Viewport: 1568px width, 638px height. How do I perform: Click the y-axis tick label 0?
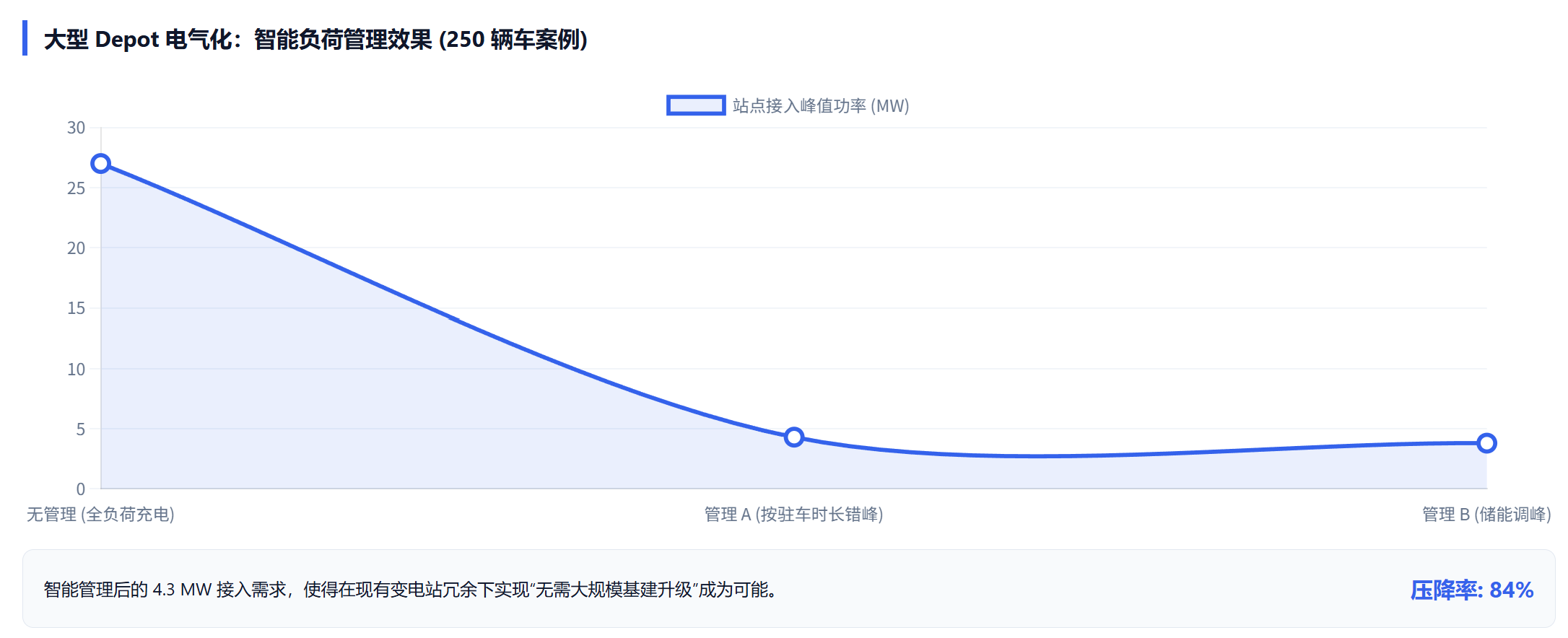80,489
